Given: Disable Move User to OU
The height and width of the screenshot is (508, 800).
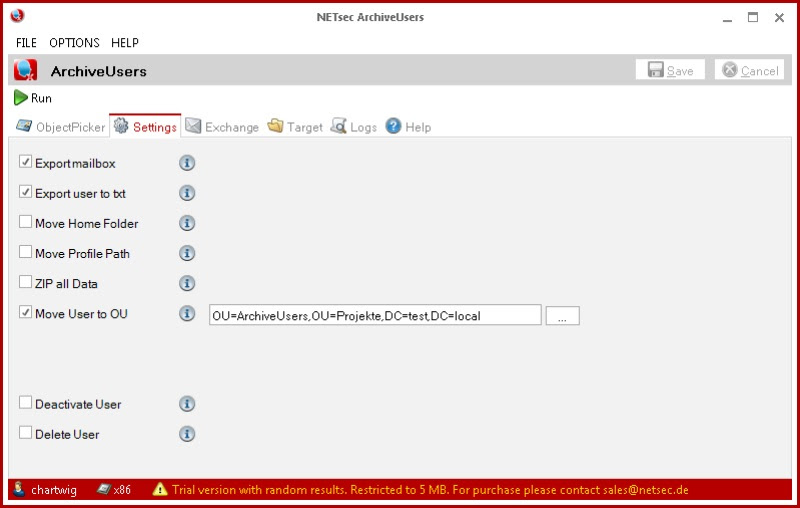Looking at the screenshot, I should [25, 312].
